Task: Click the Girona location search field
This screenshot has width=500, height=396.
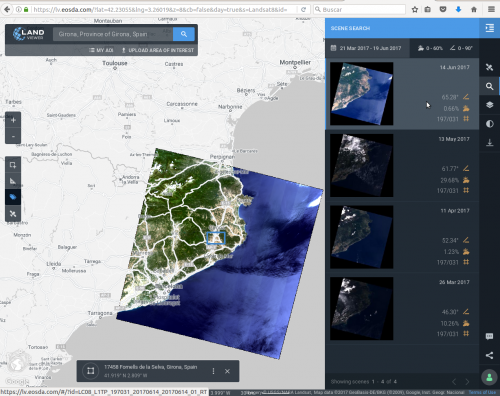Action: [x=113, y=34]
